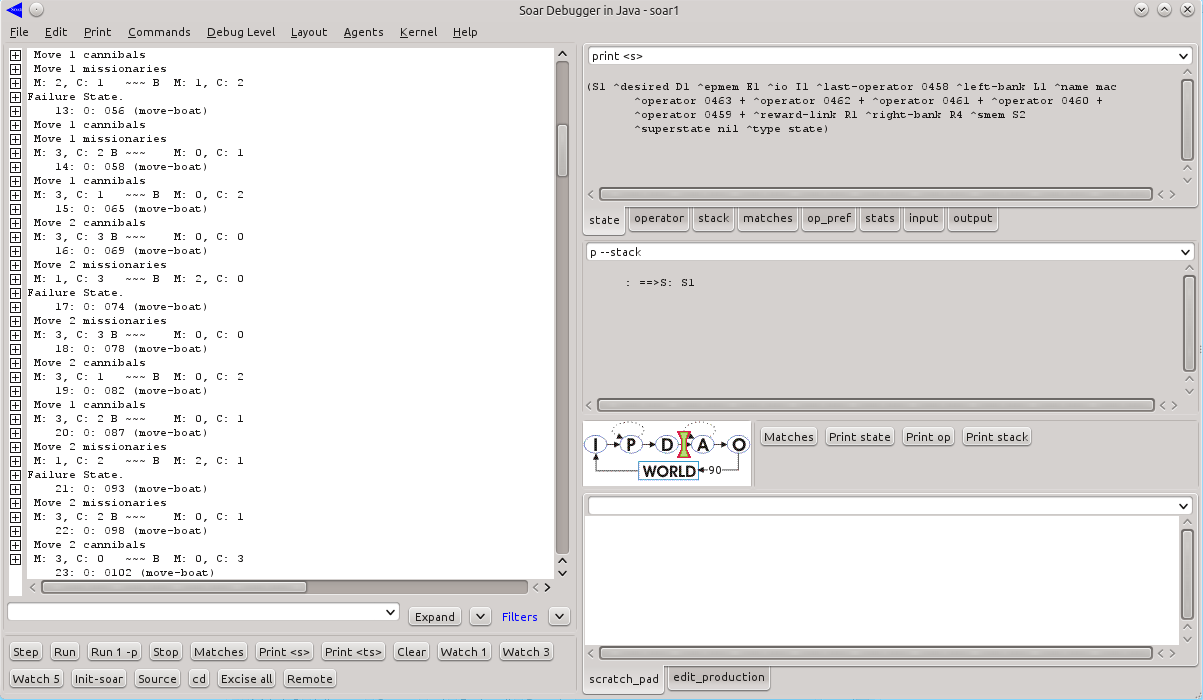Expand the tree node beside 'Failure State.' at top
Image resolution: width=1203 pixels, height=700 pixels.
click(x=15, y=97)
